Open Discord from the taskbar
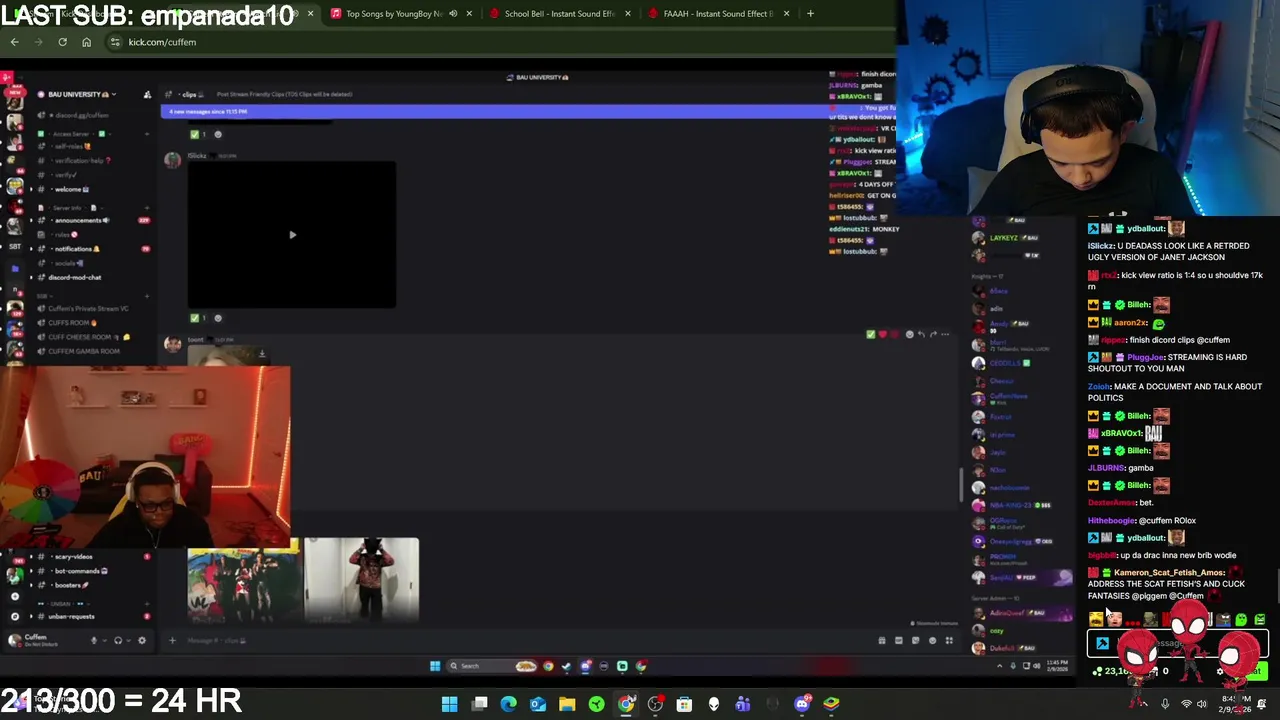Viewport: 1280px width, 720px height. click(802, 704)
